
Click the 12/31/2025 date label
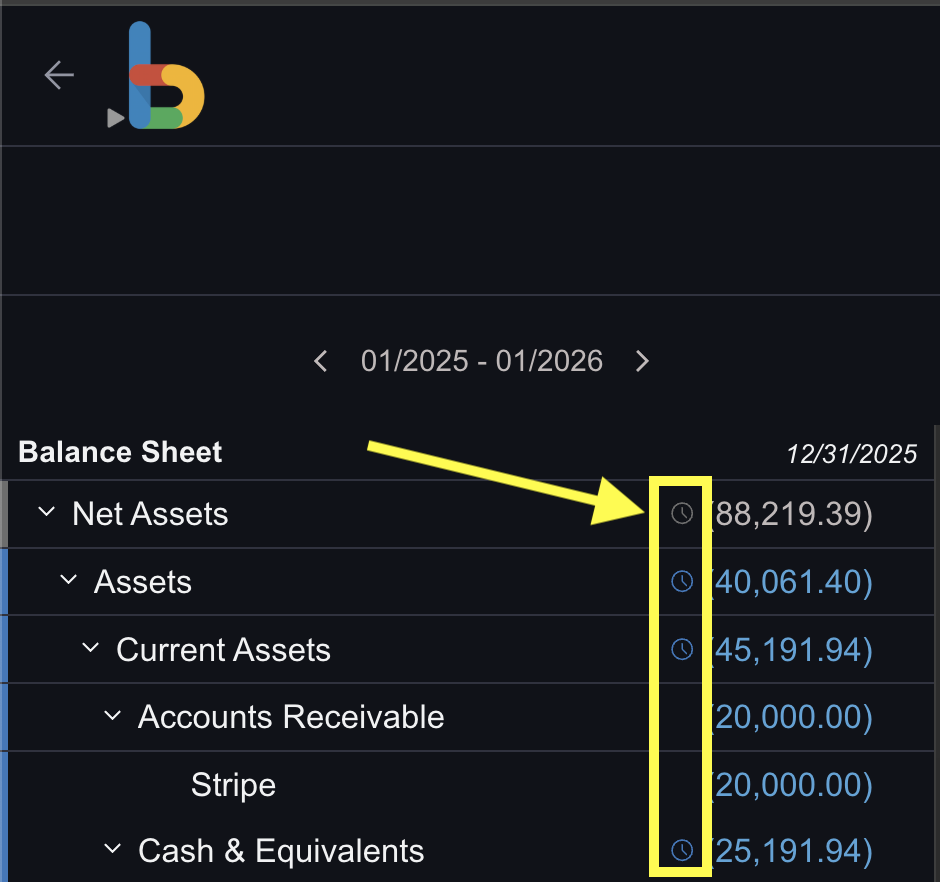(x=852, y=453)
